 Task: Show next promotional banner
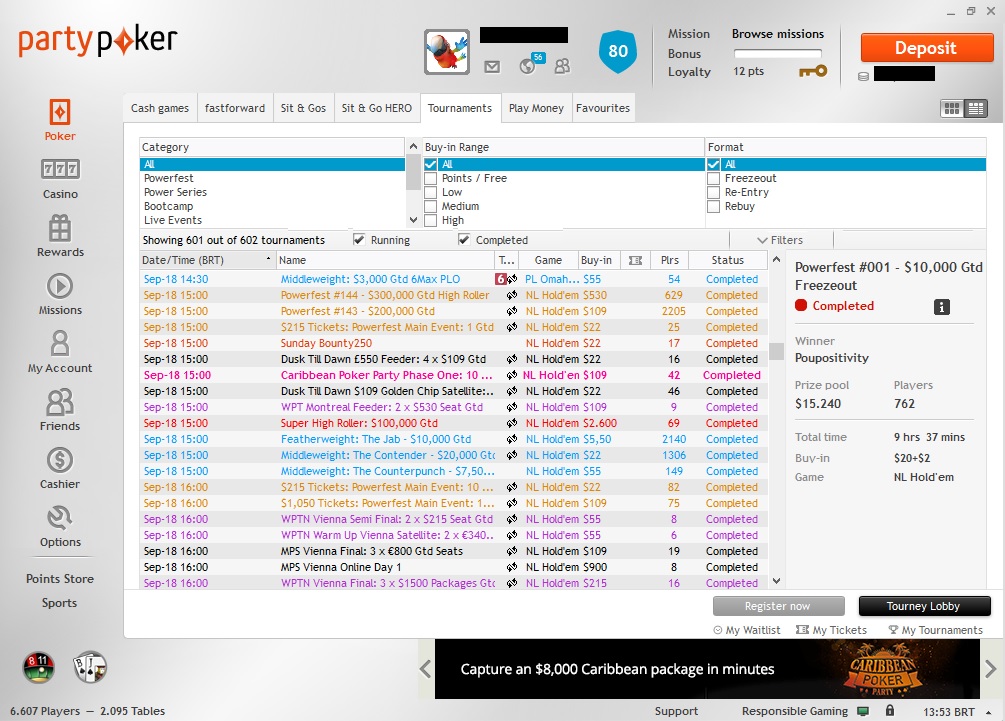(x=990, y=669)
